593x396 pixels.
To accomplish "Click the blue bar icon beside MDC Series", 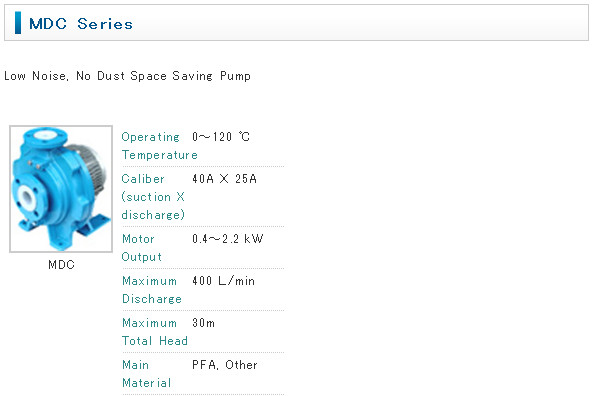I will tap(18, 23).
